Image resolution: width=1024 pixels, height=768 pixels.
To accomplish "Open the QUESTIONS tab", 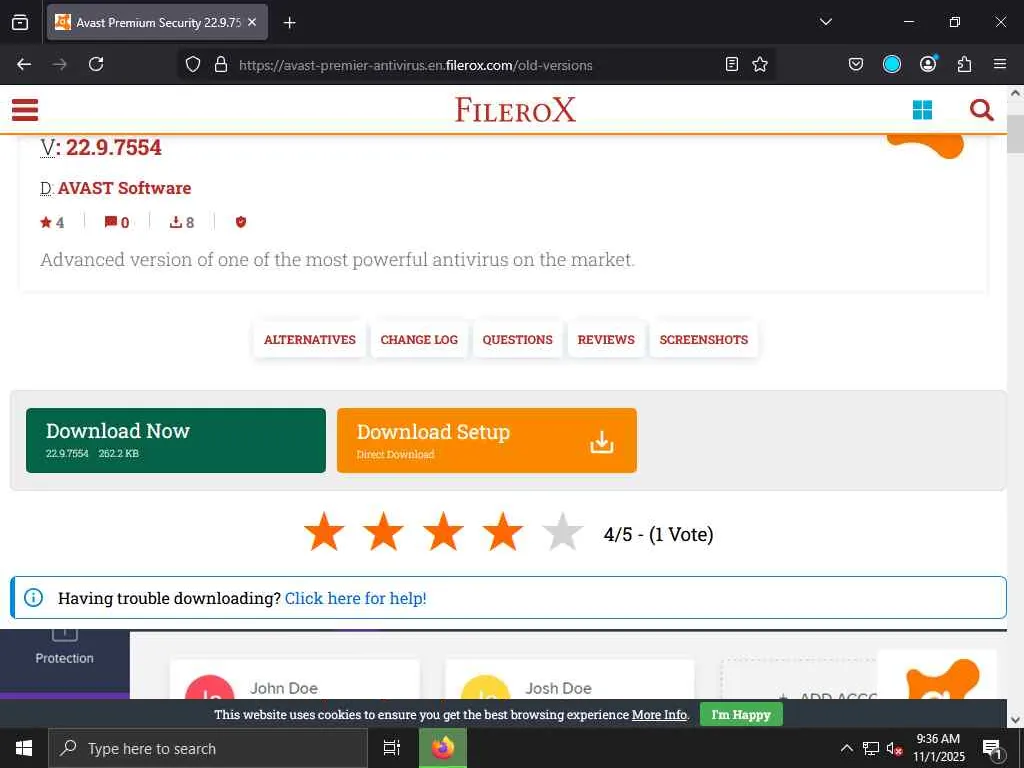I will [x=517, y=340].
